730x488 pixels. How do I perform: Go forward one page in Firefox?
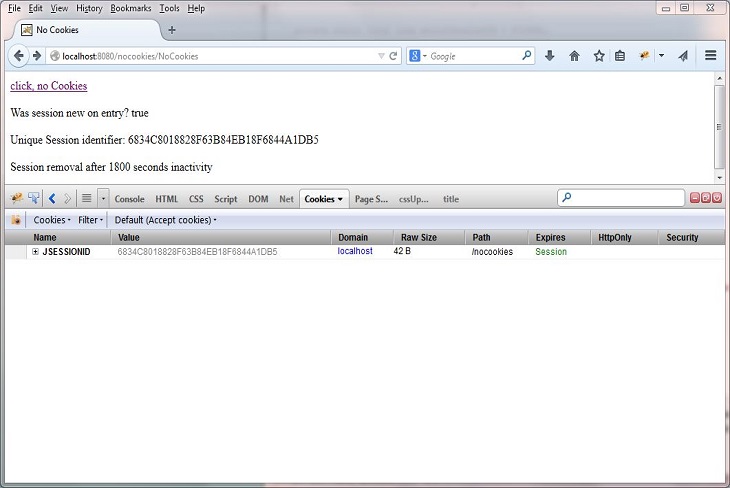pos(37,56)
